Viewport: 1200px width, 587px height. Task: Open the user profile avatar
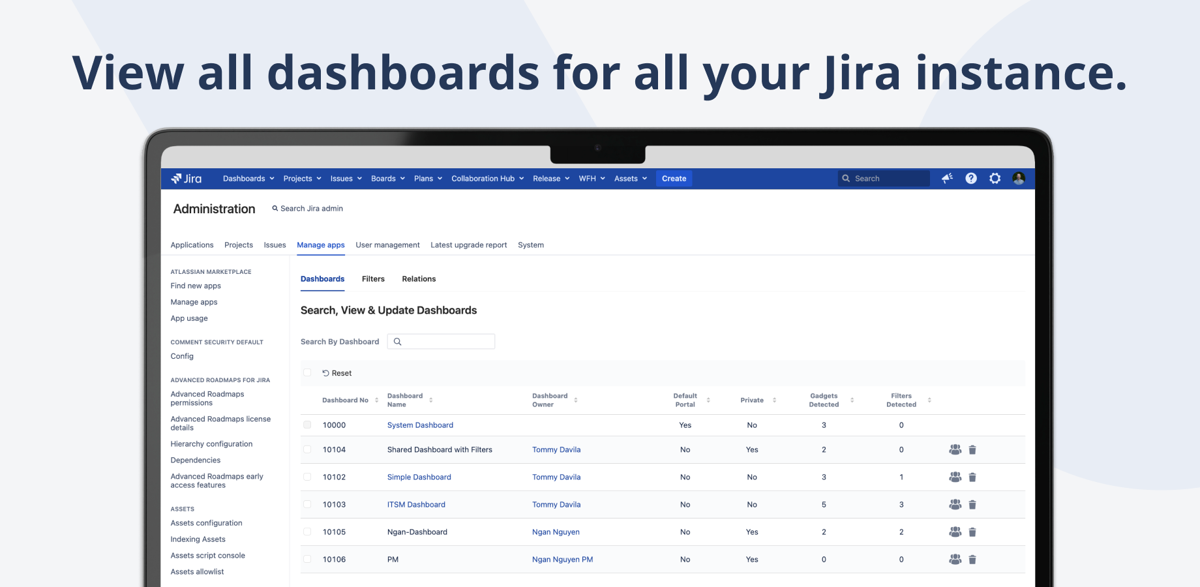pyautogui.click(x=1019, y=179)
